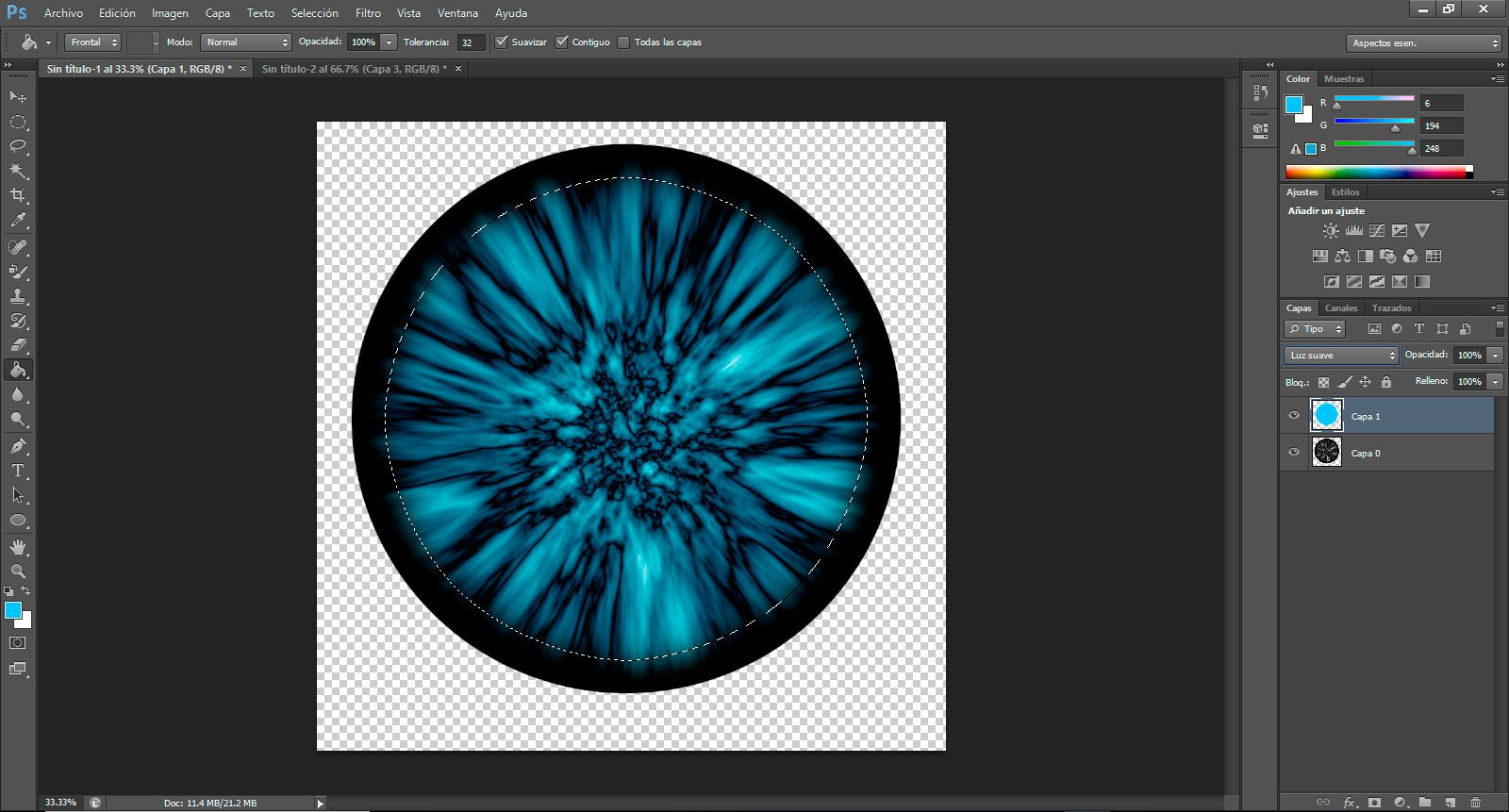1509x812 pixels.
Task: Click the Tolerancia input field
Action: pyautogui.click(x=471, y=42)
